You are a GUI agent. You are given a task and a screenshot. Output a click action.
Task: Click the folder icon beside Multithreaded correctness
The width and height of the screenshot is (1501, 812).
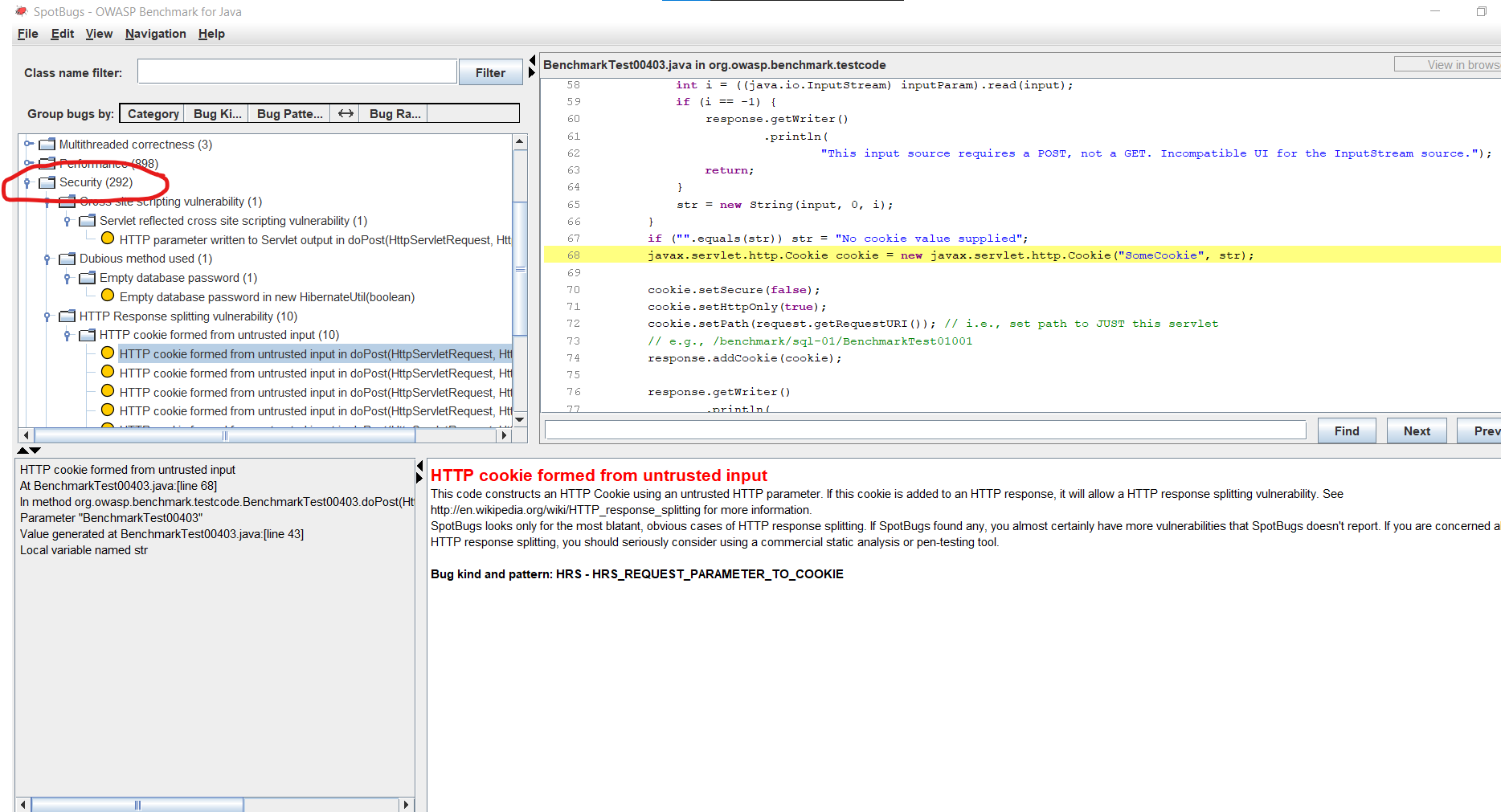(x=47, y=144)
